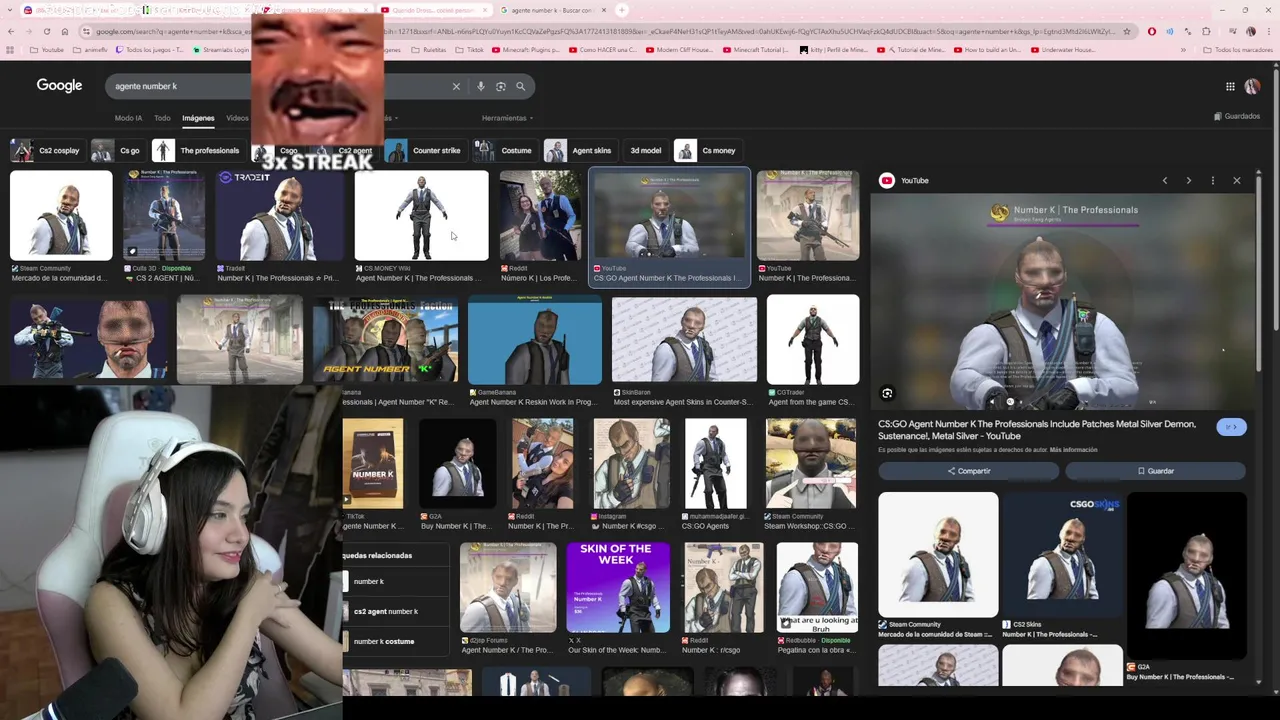Click the browser back arrow
This screenshot has height=720, width=1280.
[x=10, y=31]
